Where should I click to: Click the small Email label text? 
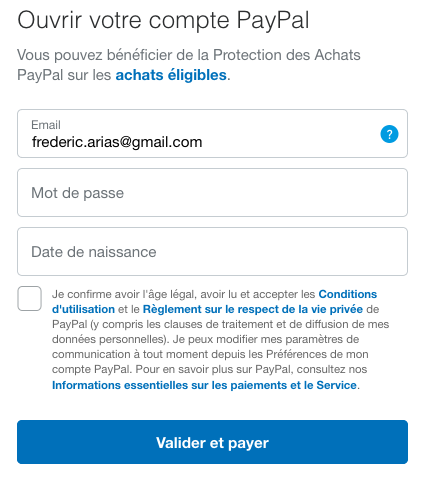pyautogui.click(x=46, y=125)
